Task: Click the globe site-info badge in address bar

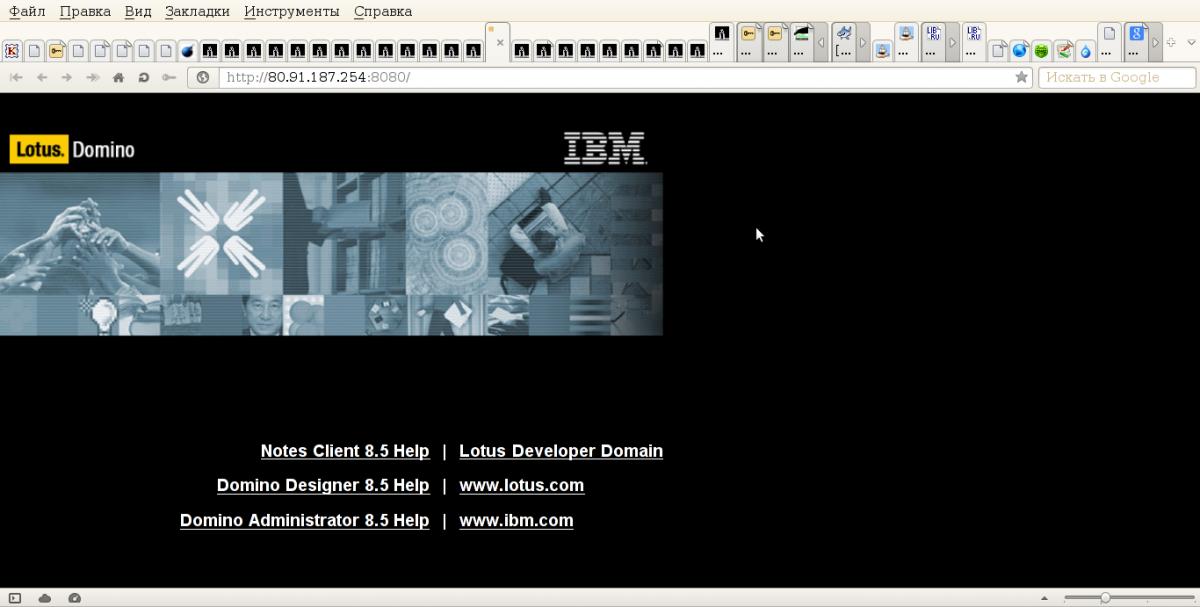Action: point(203,77)
